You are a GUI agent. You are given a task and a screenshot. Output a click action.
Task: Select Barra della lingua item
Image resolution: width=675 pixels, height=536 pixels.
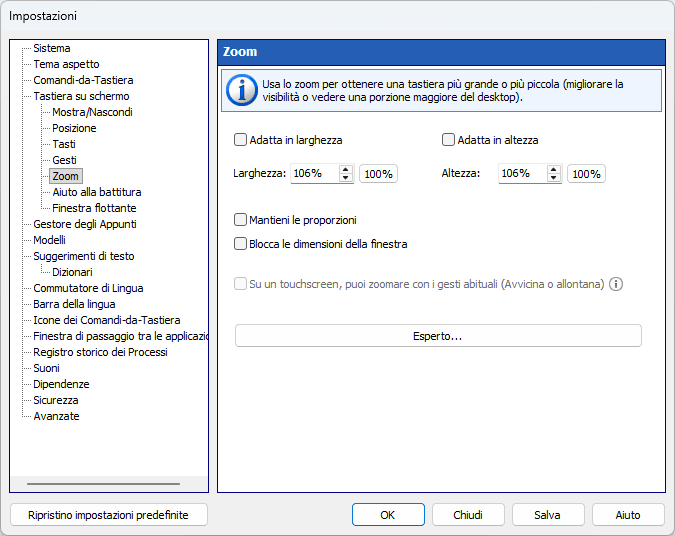coord(74,304)
